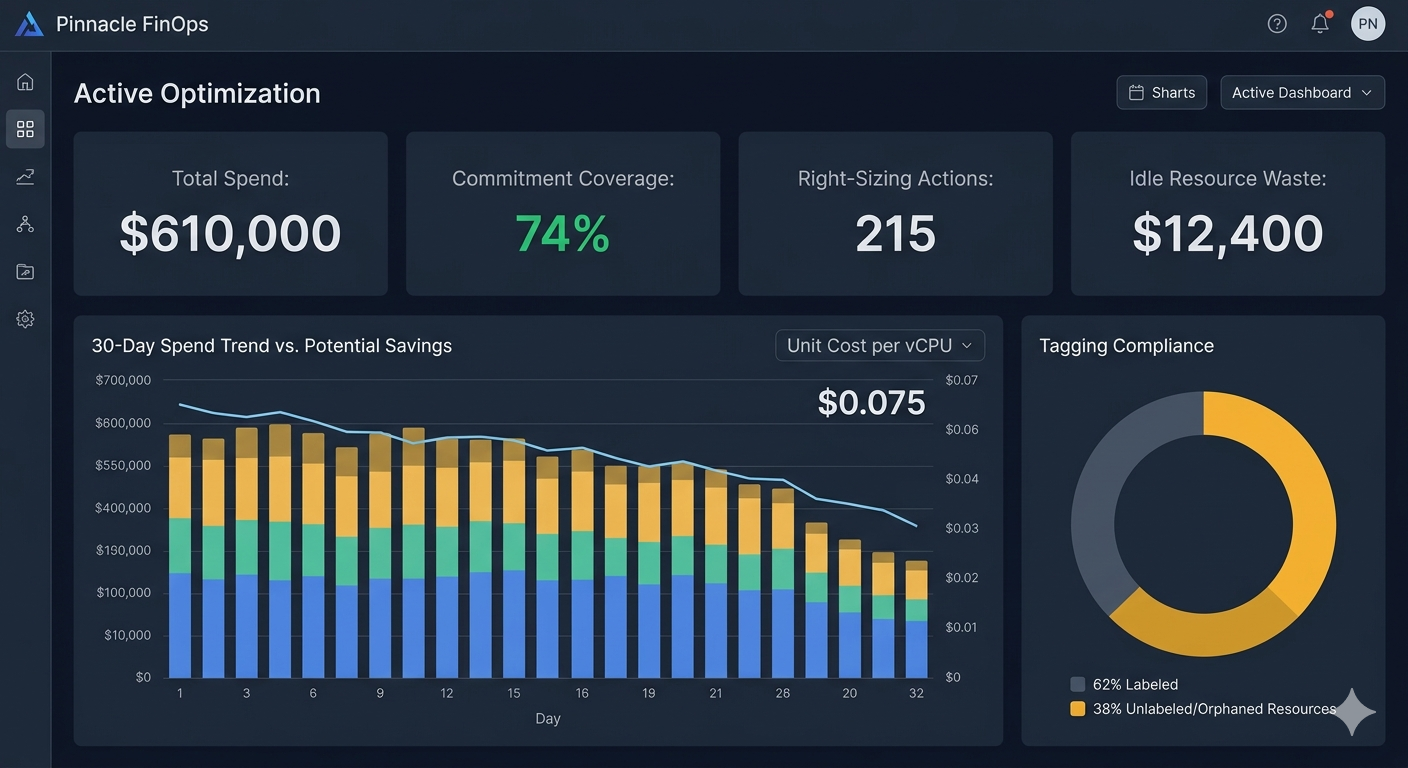Expand the Active Dashboard dropdown
The width and height of the screenshot is (1408, 768).
1302,92
